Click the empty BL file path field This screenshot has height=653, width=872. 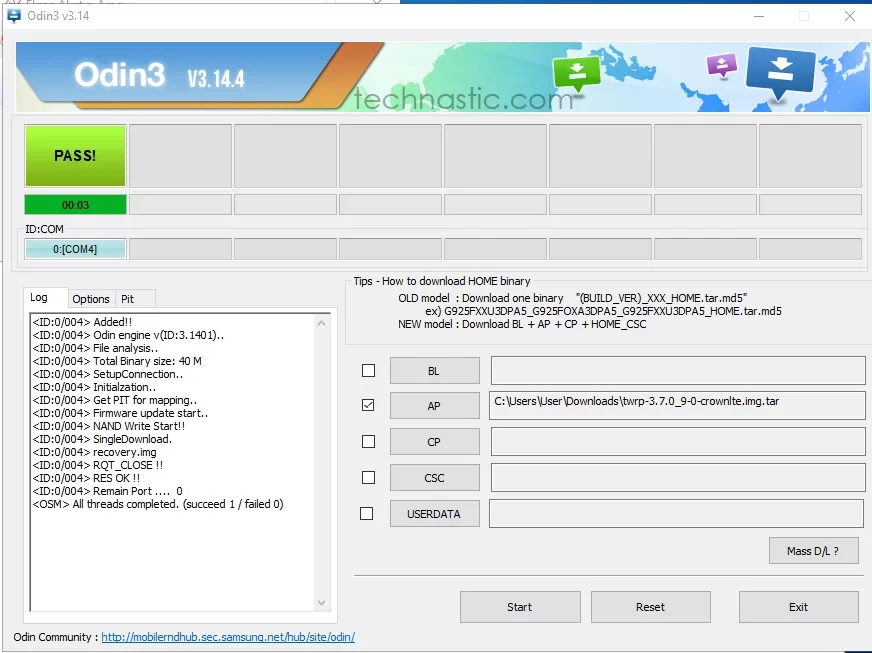(x=677, y=370)
